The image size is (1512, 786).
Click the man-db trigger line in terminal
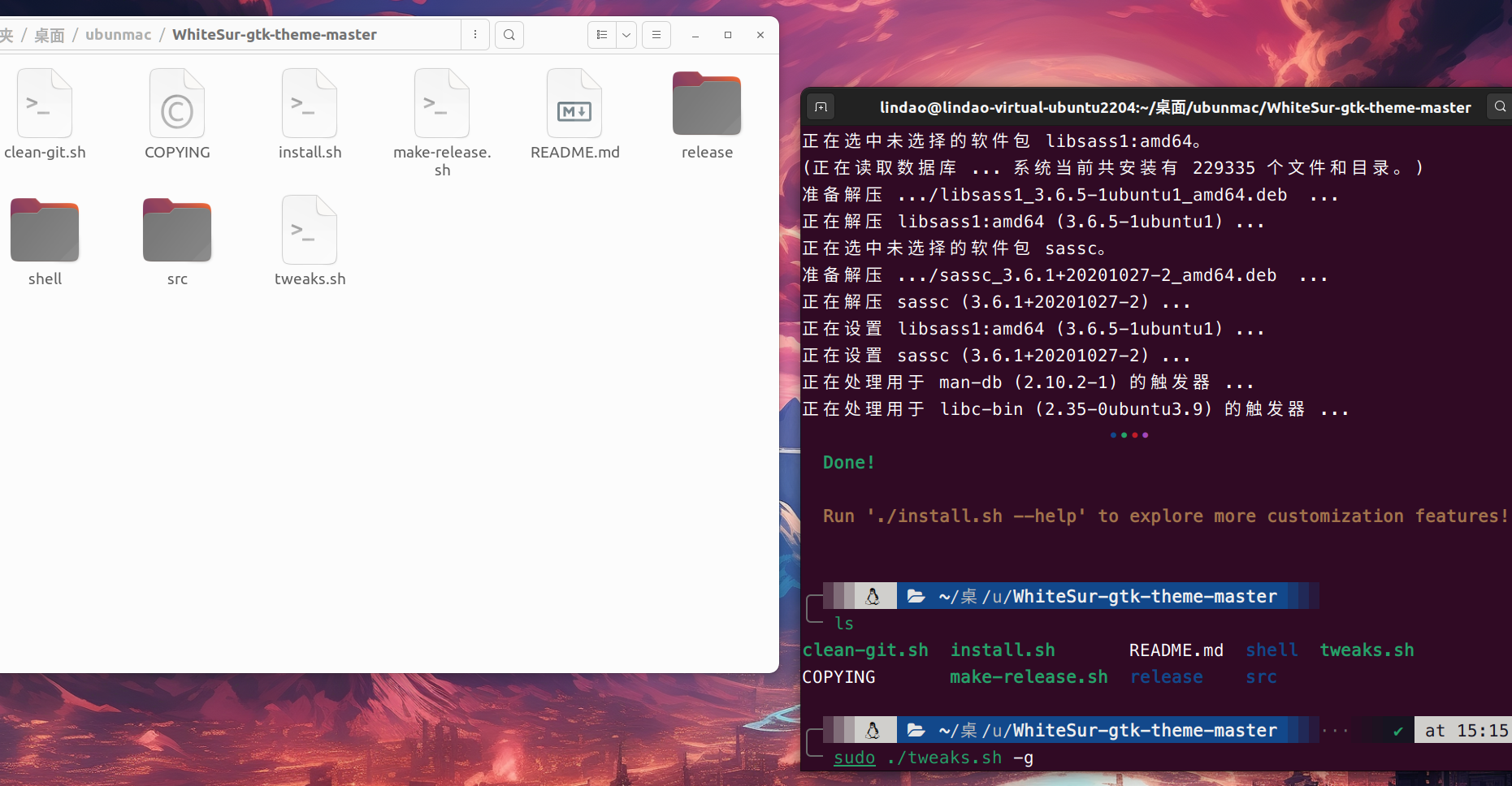(x=1029, y=382)
